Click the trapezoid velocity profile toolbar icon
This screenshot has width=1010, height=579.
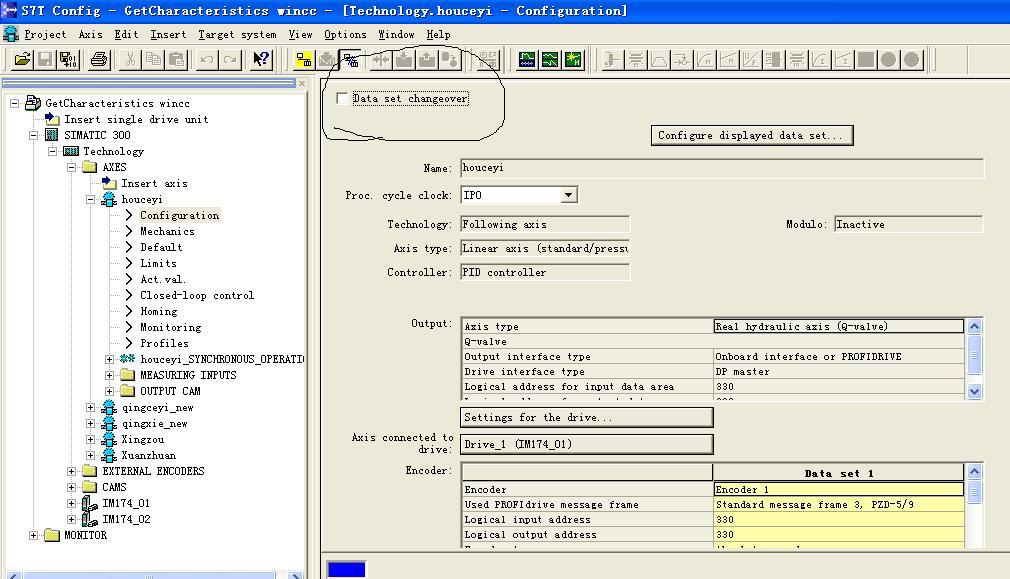659,60
